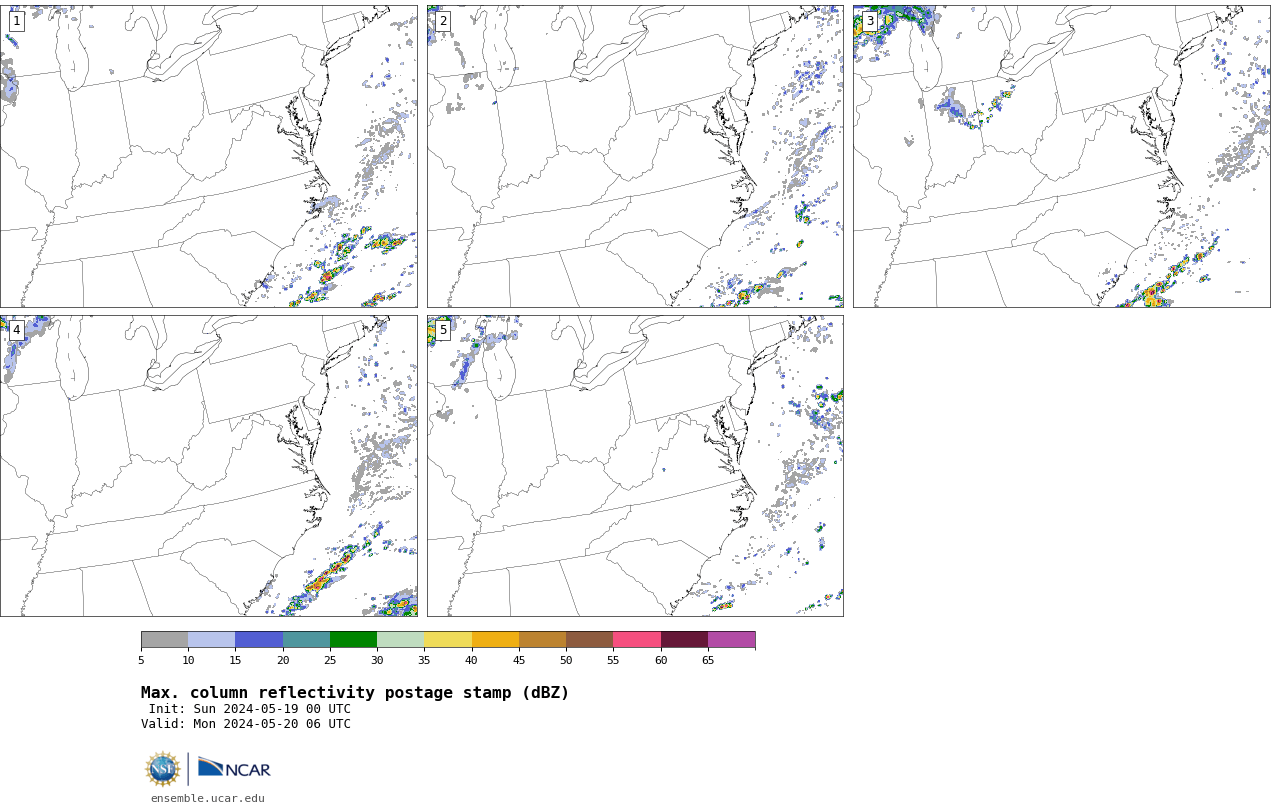Select the light blue 10-15 dBZ swatch

[x=211, y=640]
